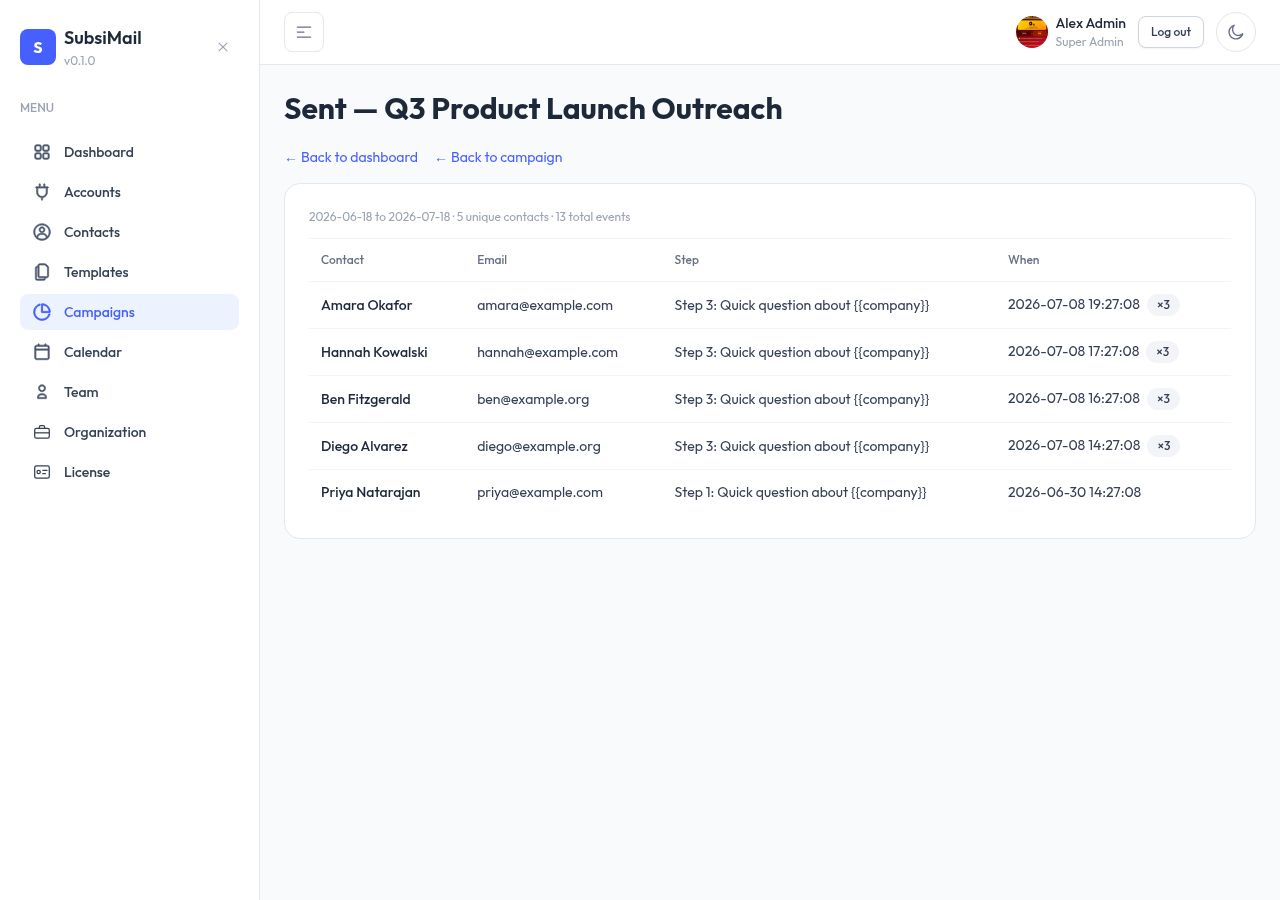Click the Campaigns pie chart icon

point(42,312)
